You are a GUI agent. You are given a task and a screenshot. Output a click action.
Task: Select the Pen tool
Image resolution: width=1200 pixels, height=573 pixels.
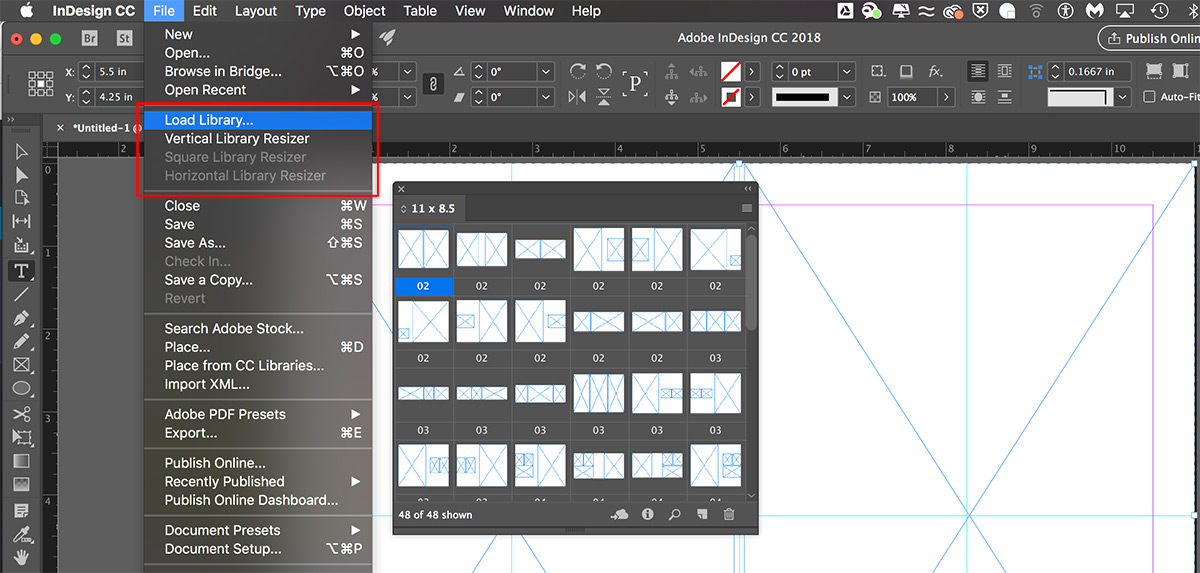coord(21,319)
